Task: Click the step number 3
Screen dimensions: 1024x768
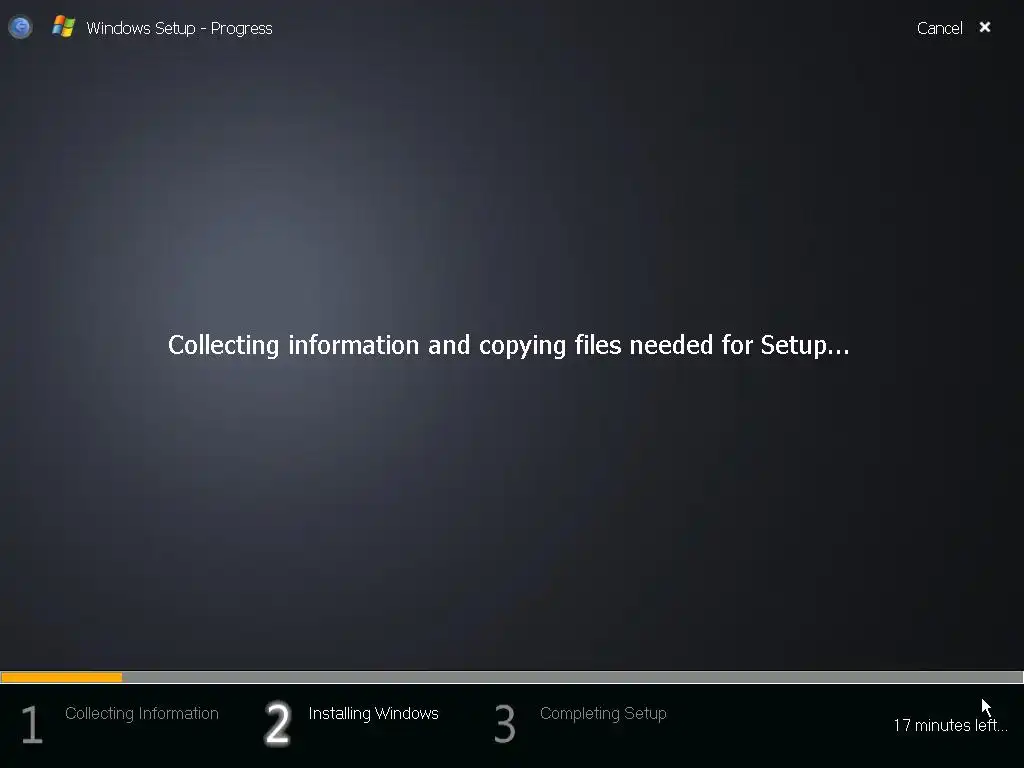Action: click(505, 724)
